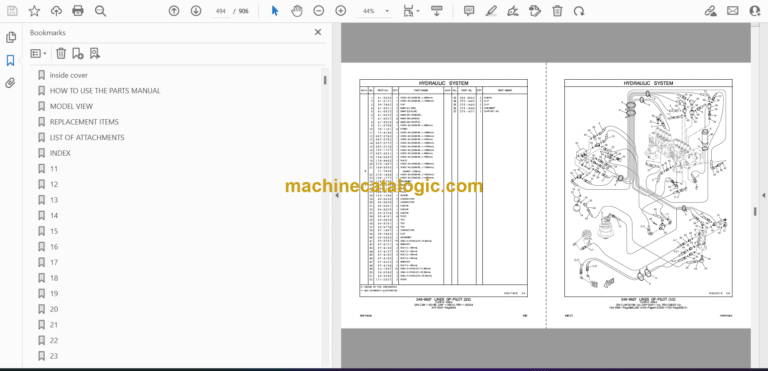The height and width of the screenshot is (371, 768).
Task: Click the delete trash icon in toolbar
Action: tap(557, 11)
